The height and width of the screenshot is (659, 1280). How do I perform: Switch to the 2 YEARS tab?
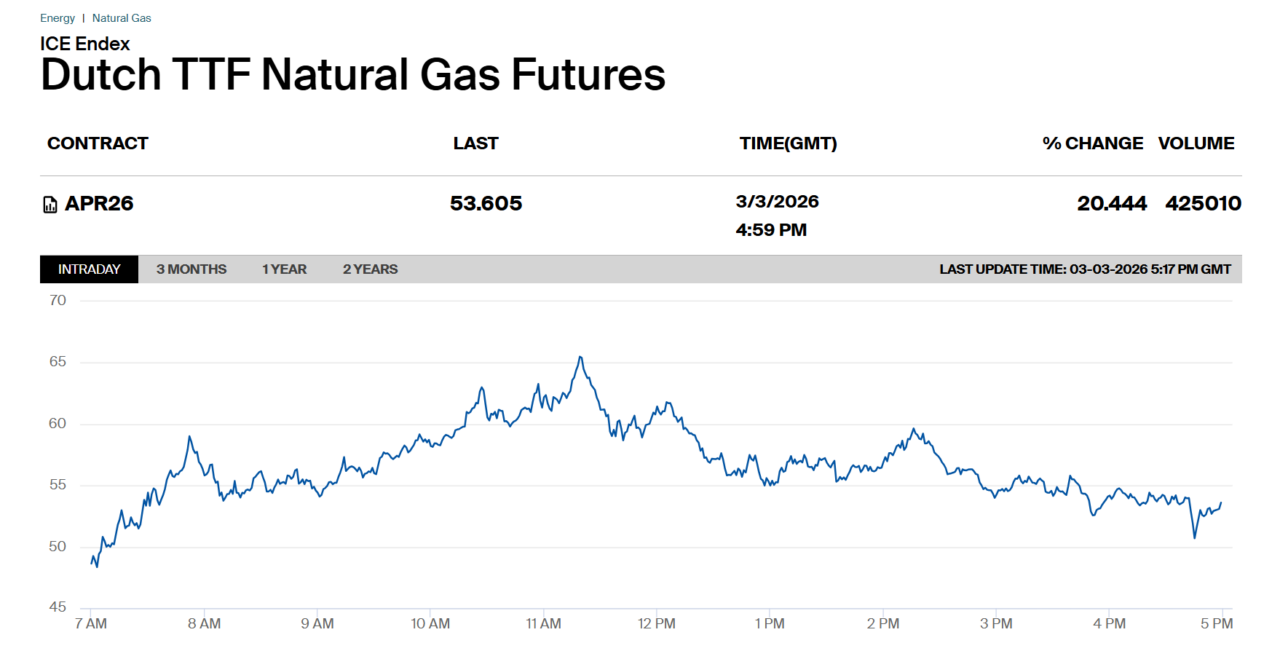coord(370,269)
